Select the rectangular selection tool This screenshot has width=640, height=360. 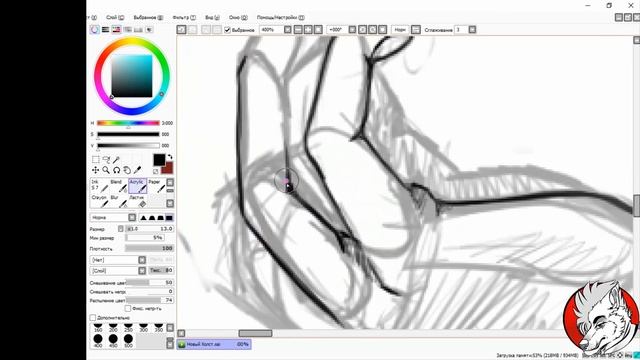[96, 159]
